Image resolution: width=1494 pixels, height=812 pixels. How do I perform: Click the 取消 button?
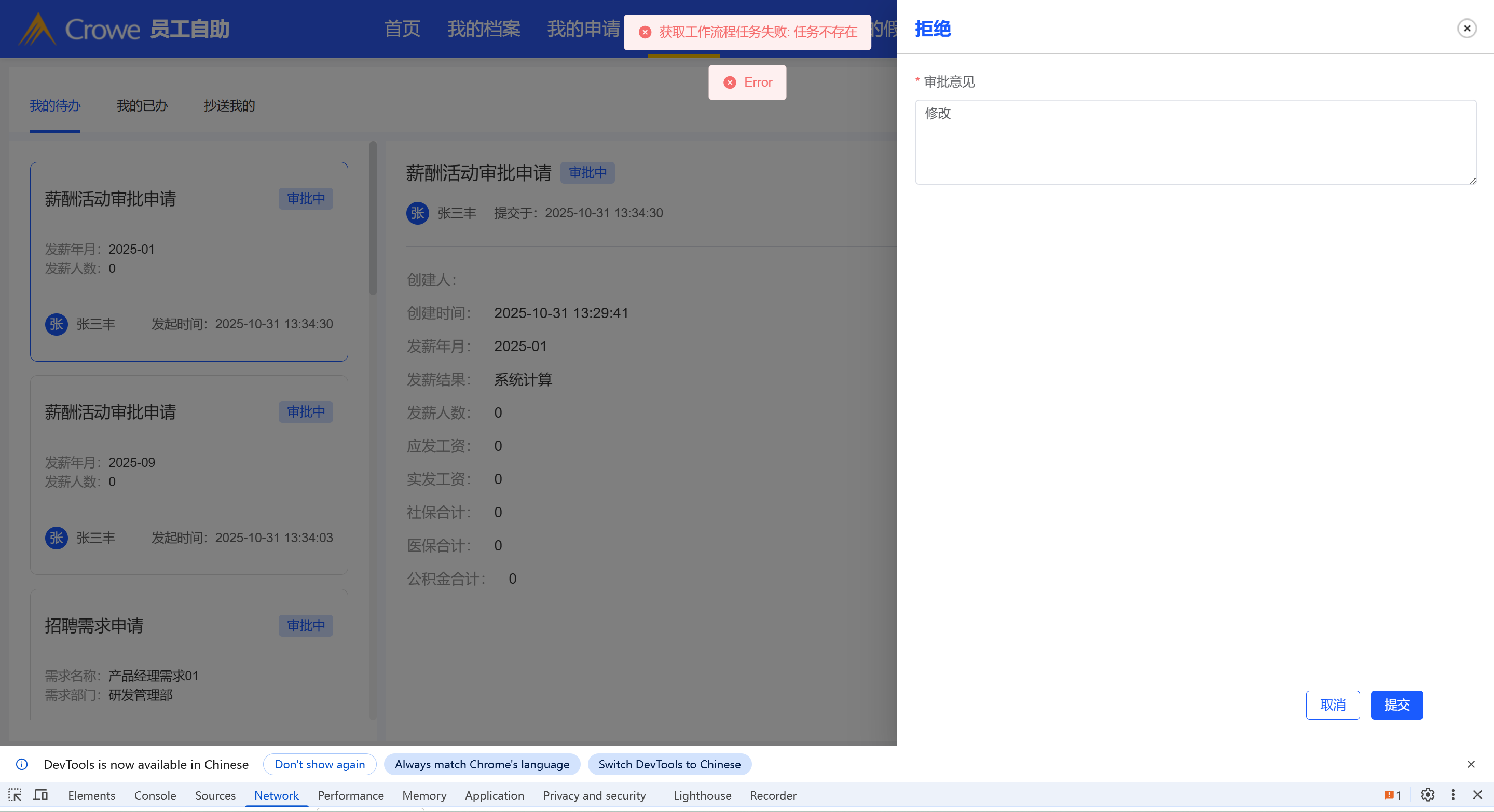click(x=1332, y=705)
